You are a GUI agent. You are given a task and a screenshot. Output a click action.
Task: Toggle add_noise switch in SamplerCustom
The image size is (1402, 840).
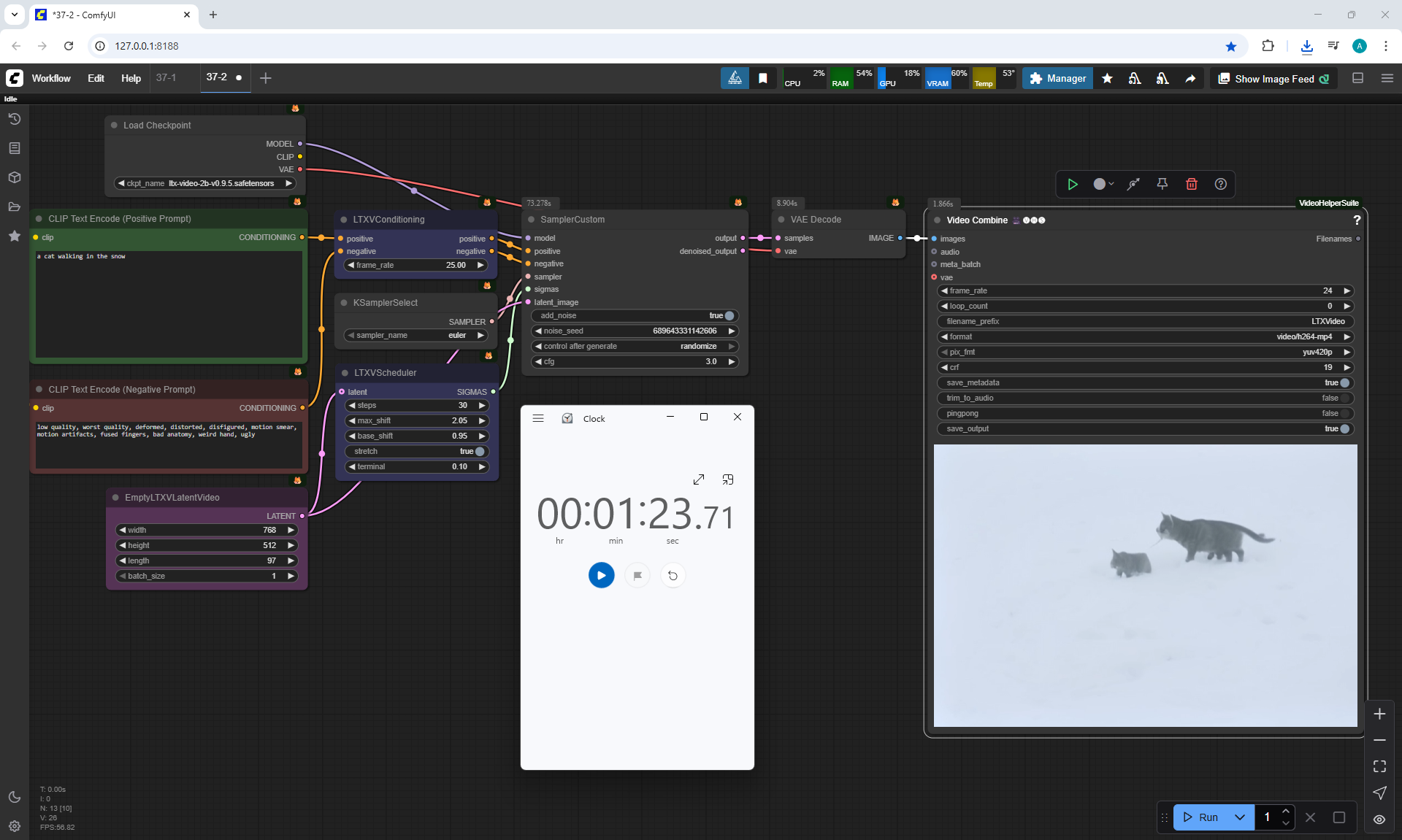pyautogui.click(x=729, y=315)
